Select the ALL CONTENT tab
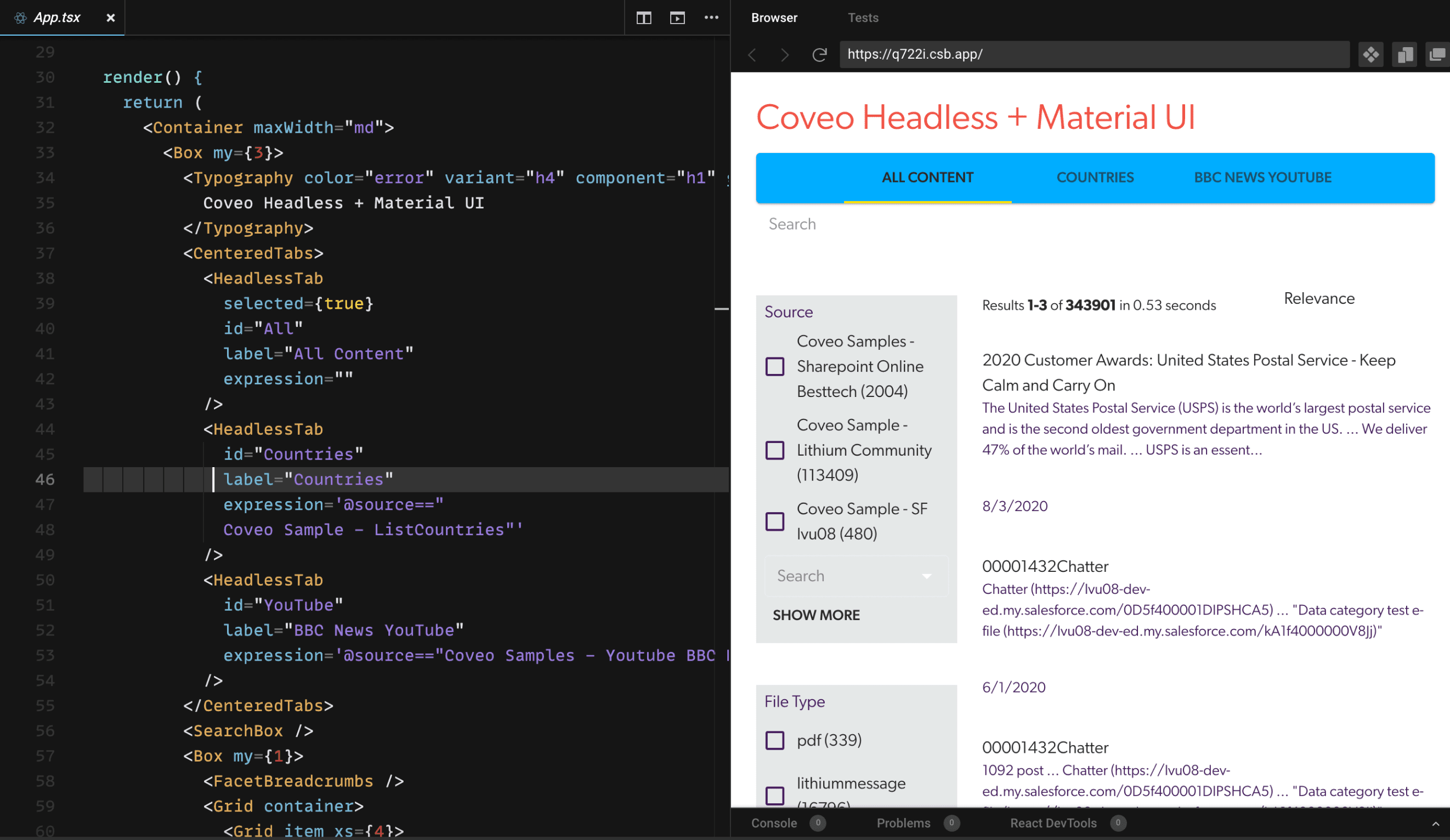Viewport: 1450px width, 840px height. 927,178
